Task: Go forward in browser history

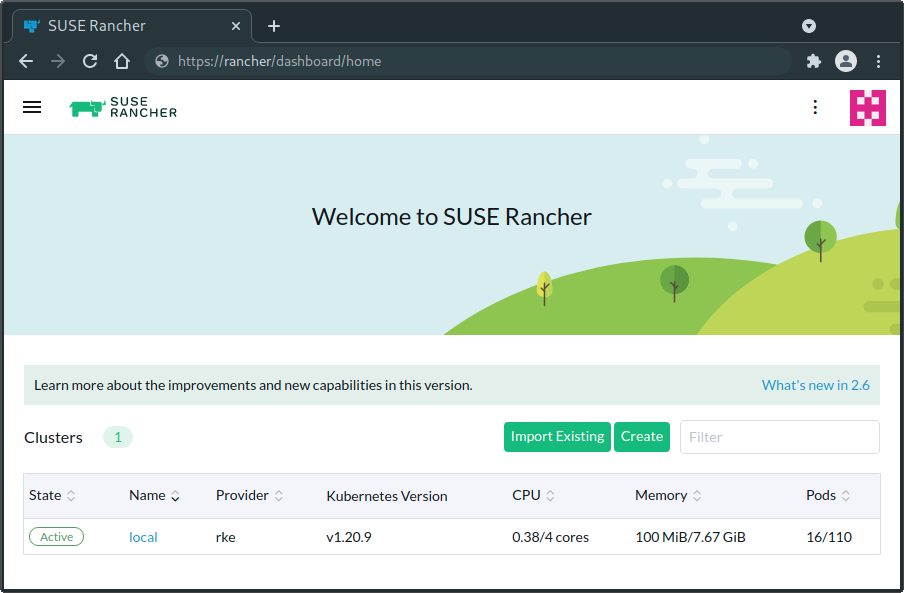Action: click(58, 61)
